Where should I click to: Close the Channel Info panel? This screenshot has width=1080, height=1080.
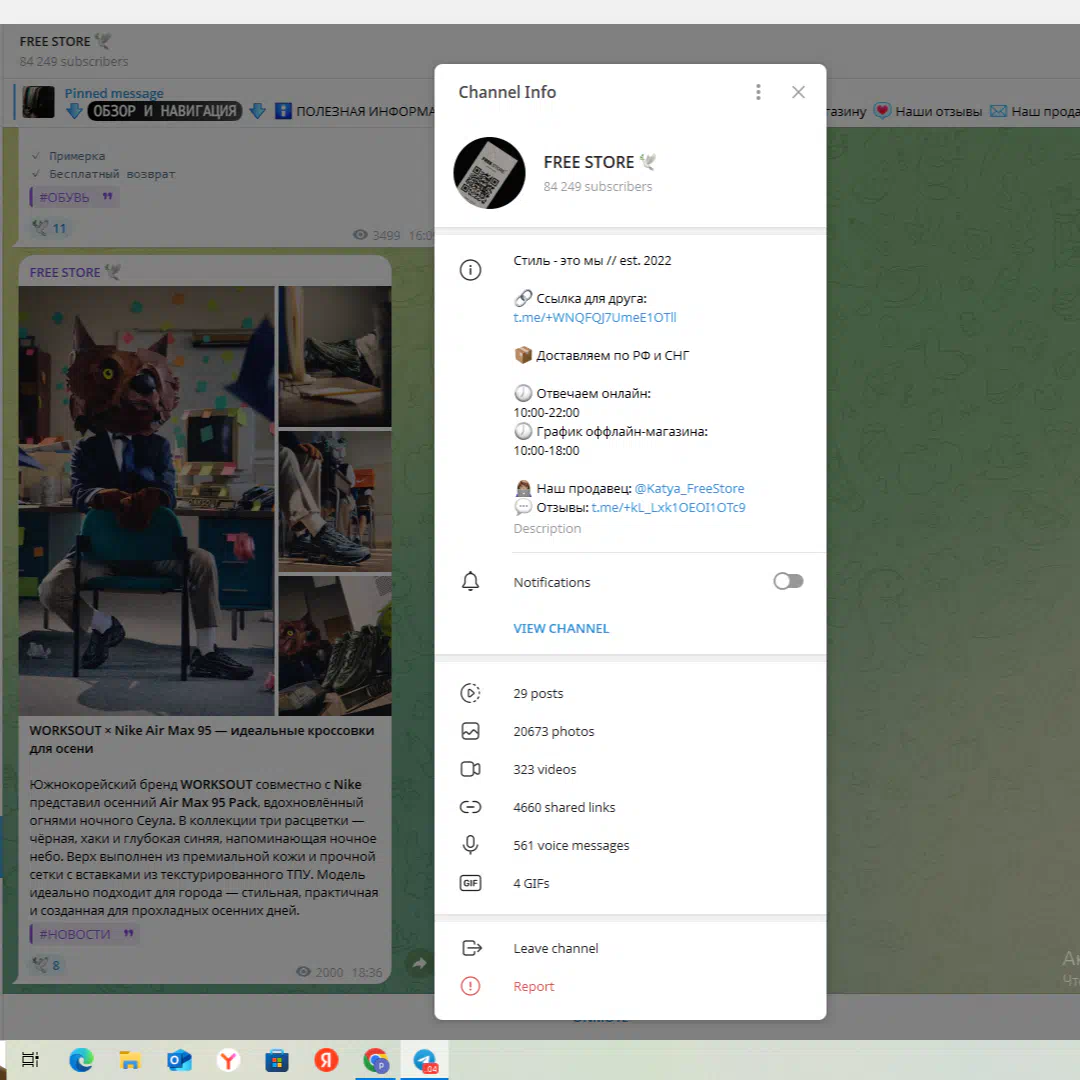(x=798, y=92)
